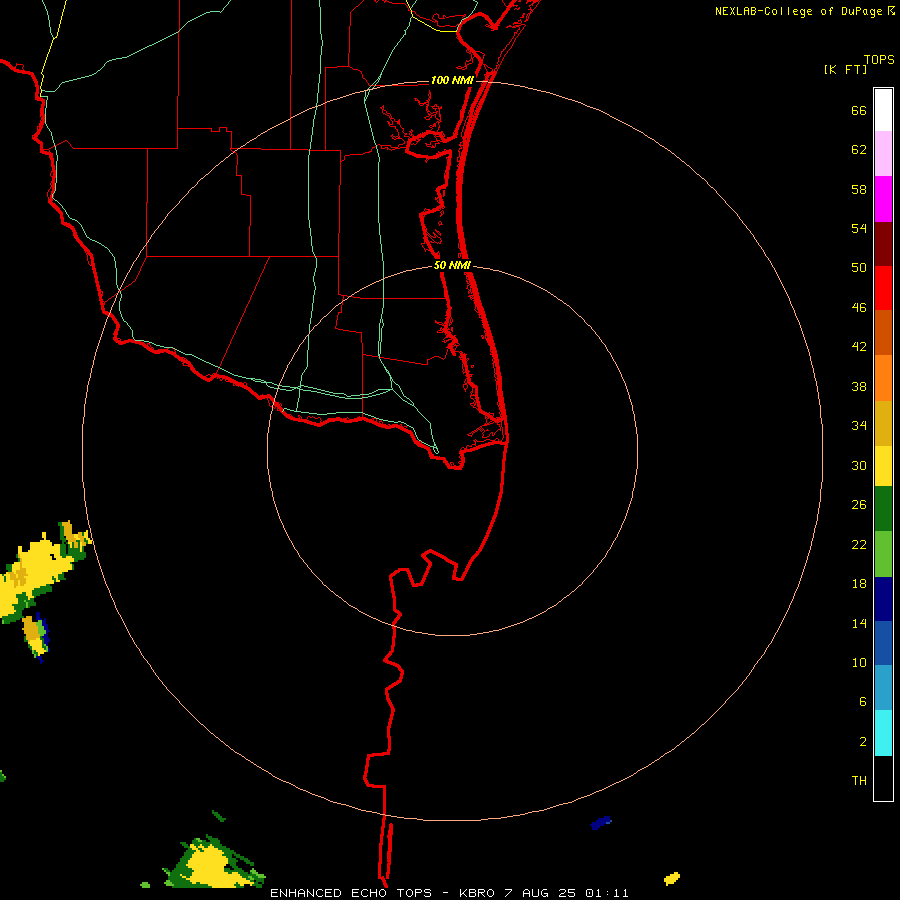Pick the medium blue legend swatch
Viewport: 900px width, 900px height.
point(883,643)
